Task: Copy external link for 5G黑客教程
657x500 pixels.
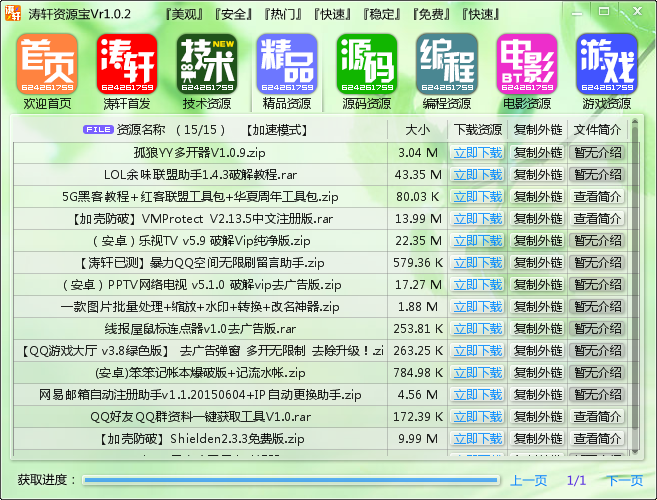Action: (x=538, y=197)
